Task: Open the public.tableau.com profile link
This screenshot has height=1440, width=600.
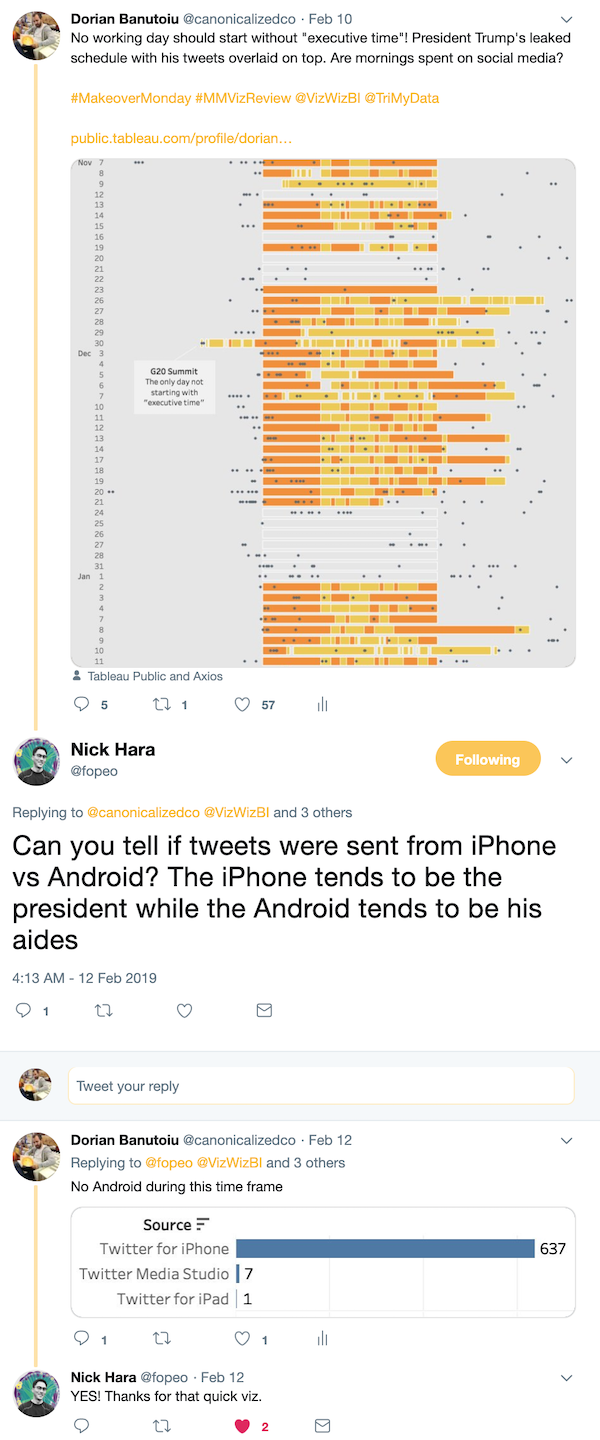Action: pos(181,138)
